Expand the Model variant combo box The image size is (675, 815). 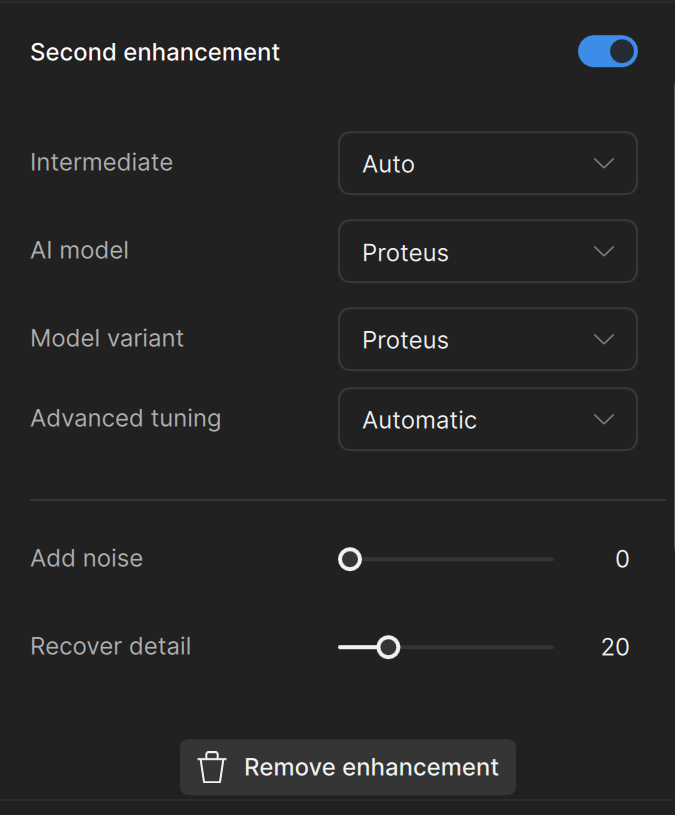(x=487, y=339)
